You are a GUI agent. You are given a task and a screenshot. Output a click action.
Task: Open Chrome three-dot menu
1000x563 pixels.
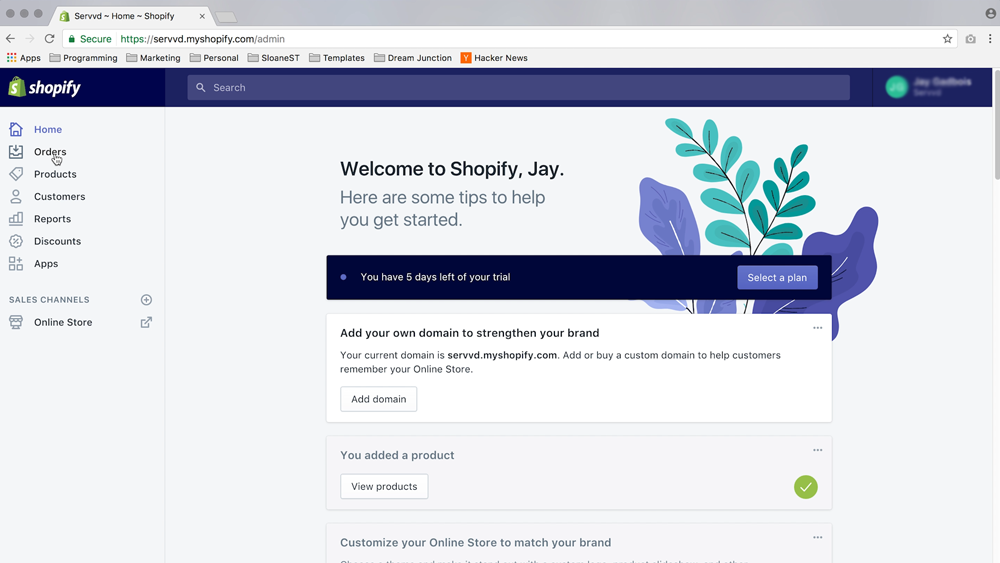pos(990,39)
